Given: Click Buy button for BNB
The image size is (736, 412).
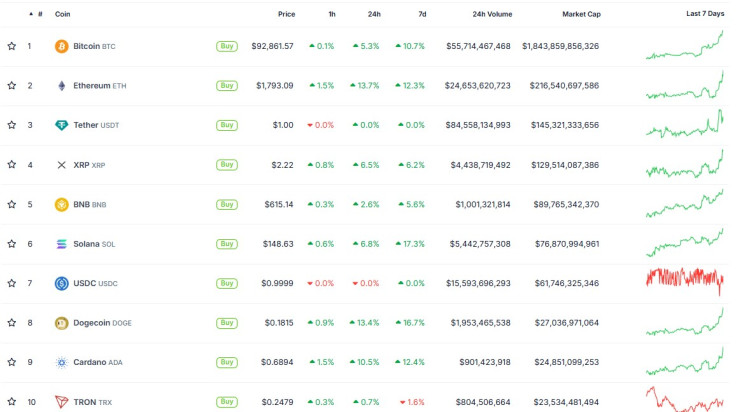Looking at the screenshot, I should tap(227, 204).
